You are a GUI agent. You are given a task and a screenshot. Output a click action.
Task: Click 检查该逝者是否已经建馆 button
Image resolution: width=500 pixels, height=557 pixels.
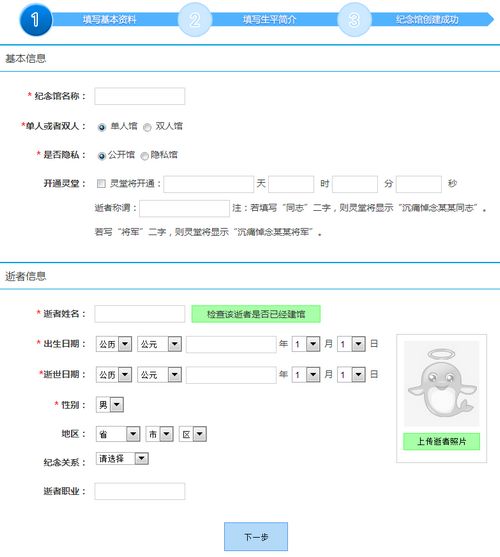point(256,314)
